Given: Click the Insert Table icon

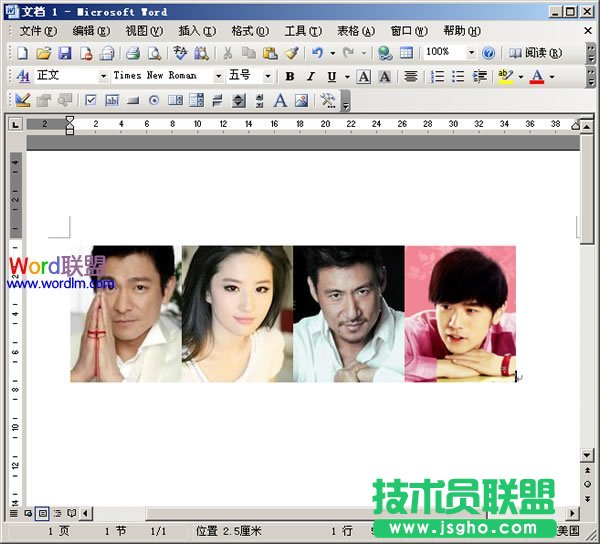Looking at the screenshot, I should coord(406,53).
